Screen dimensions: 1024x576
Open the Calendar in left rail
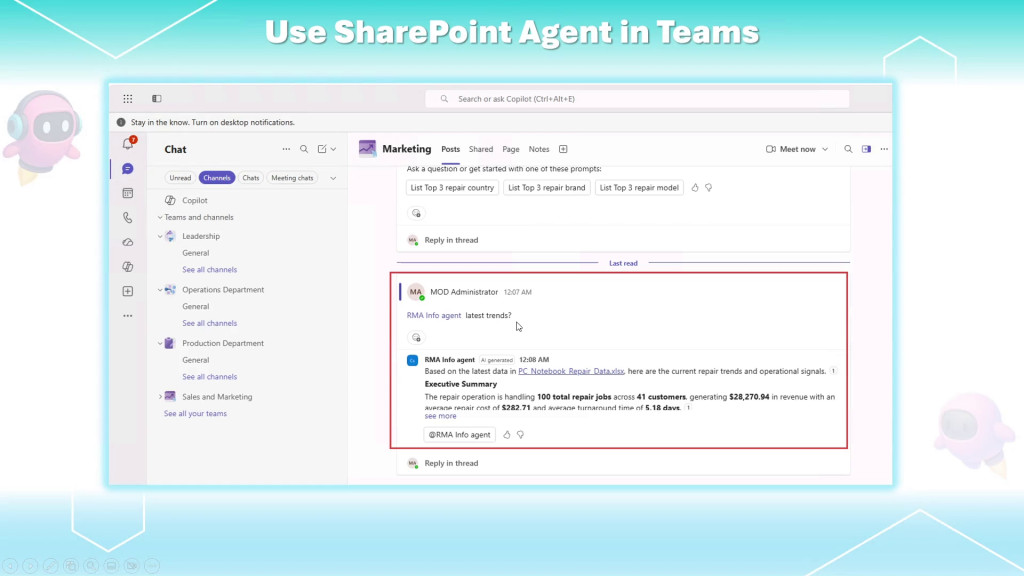128,193
